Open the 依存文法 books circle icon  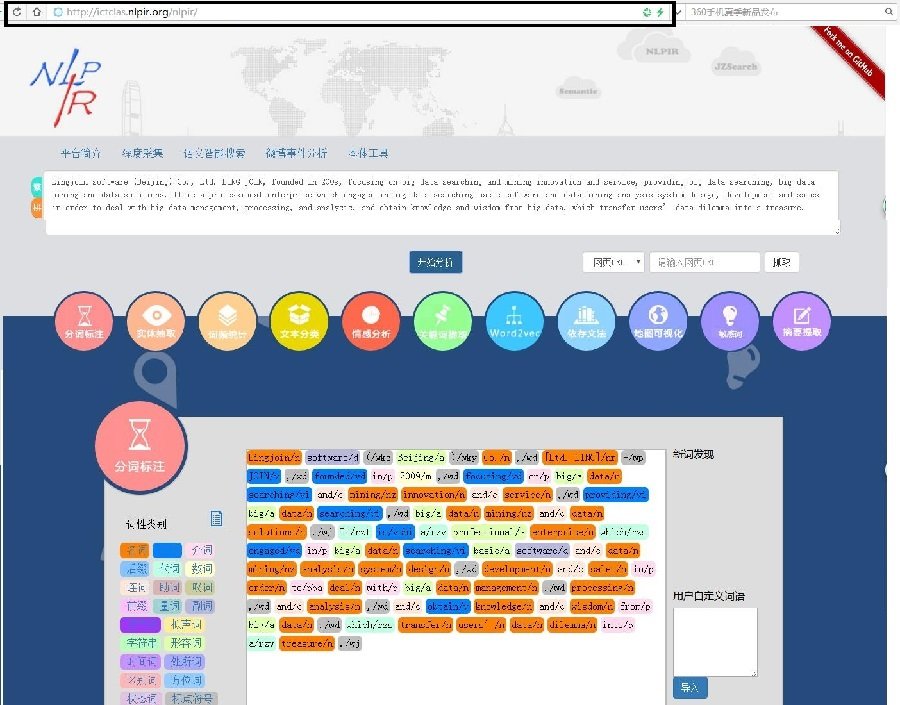pyautogui.click(x=586, y=321)
